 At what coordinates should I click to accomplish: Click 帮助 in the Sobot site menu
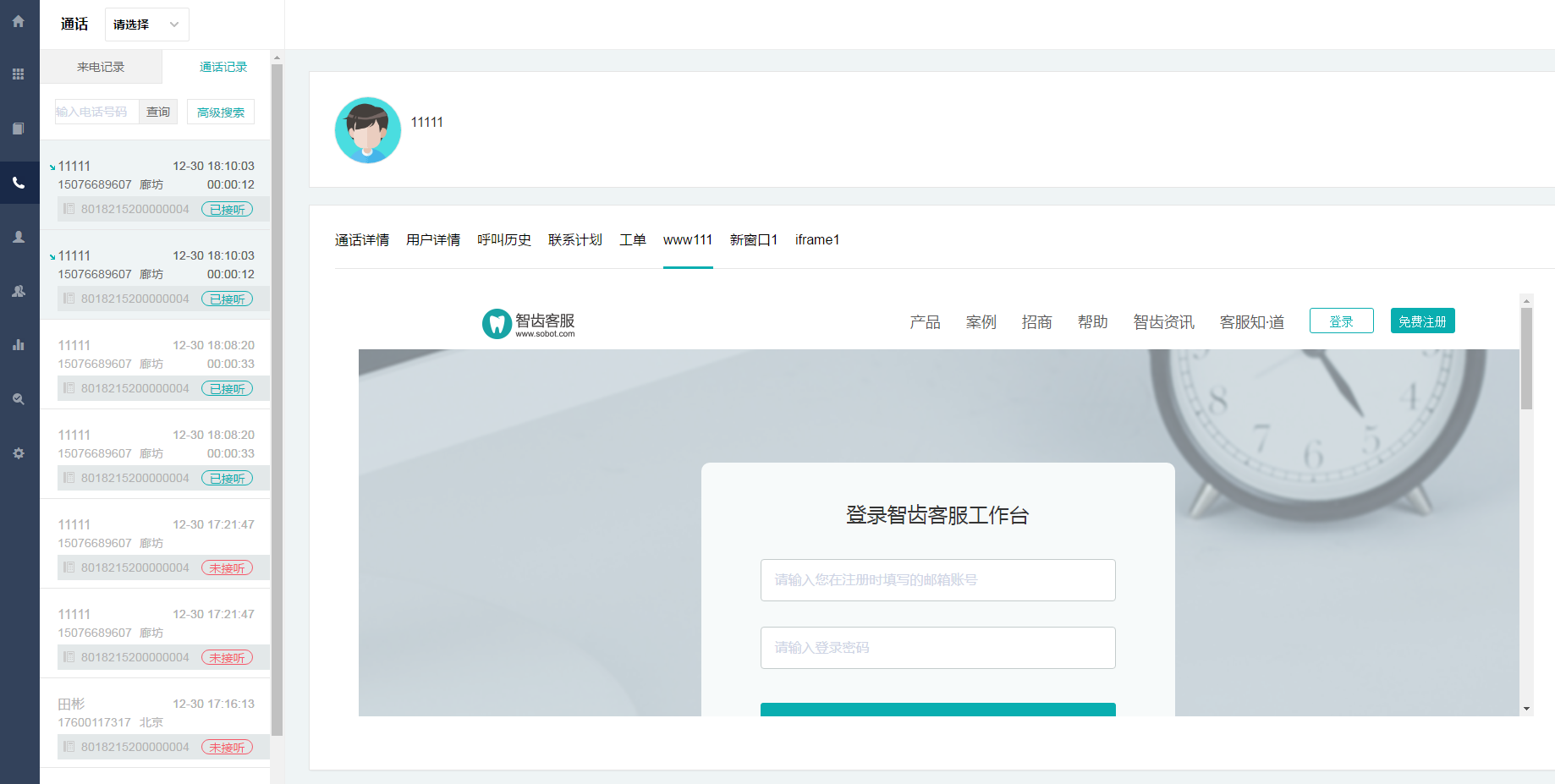tap(1093, 322)
